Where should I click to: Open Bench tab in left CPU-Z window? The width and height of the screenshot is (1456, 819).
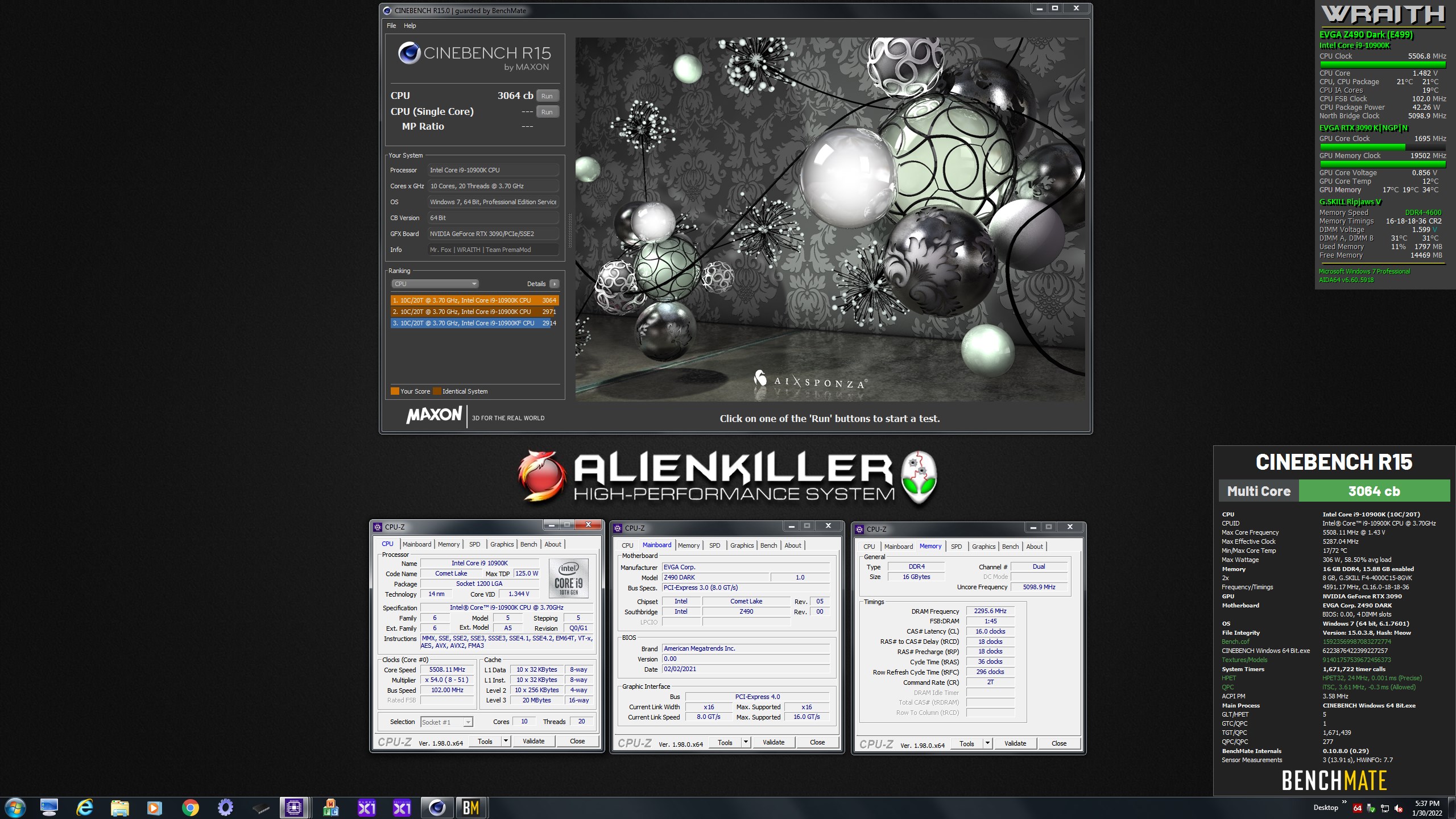pos(528,544)
